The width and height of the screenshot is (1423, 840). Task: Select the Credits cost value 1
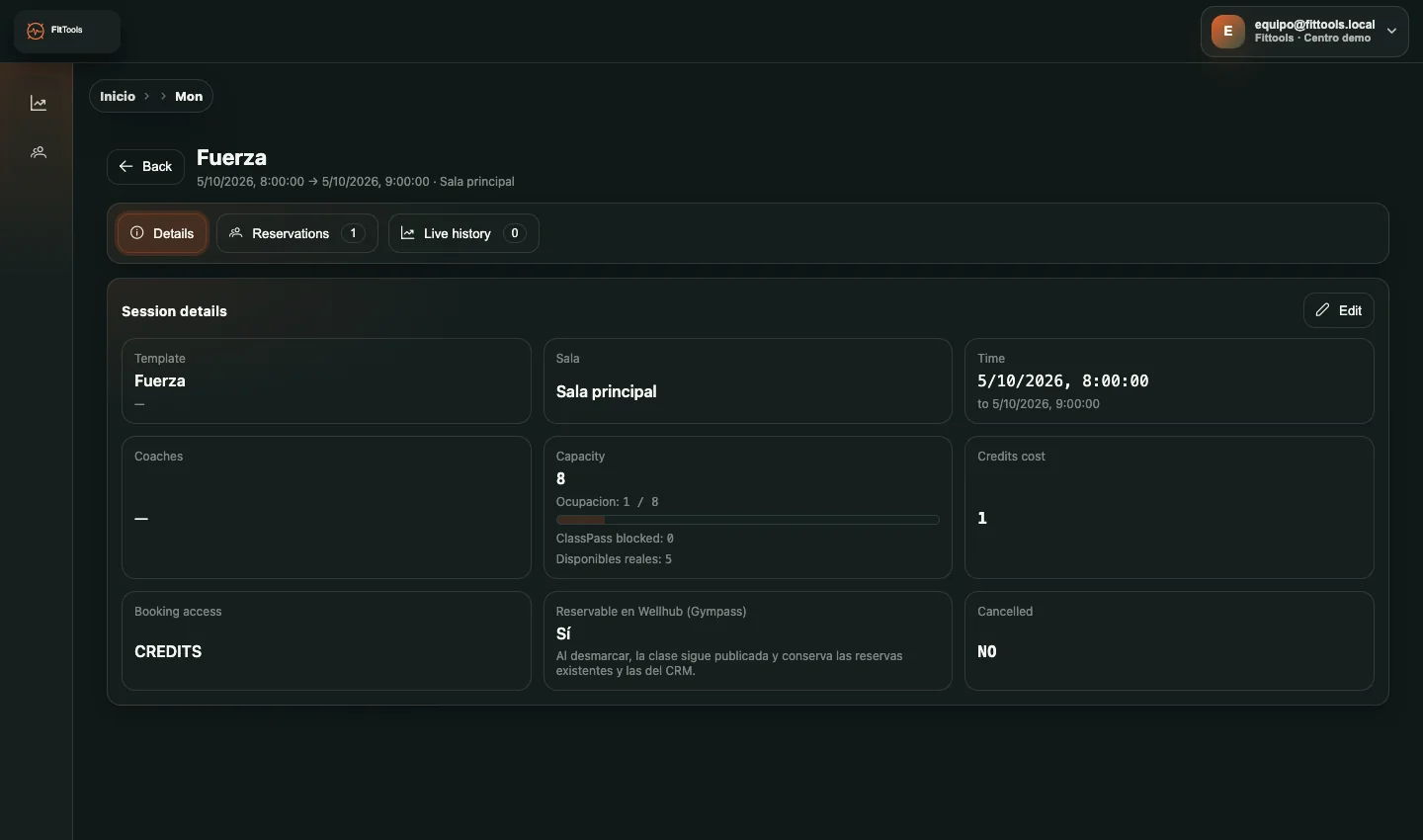[x=982, y=518]
